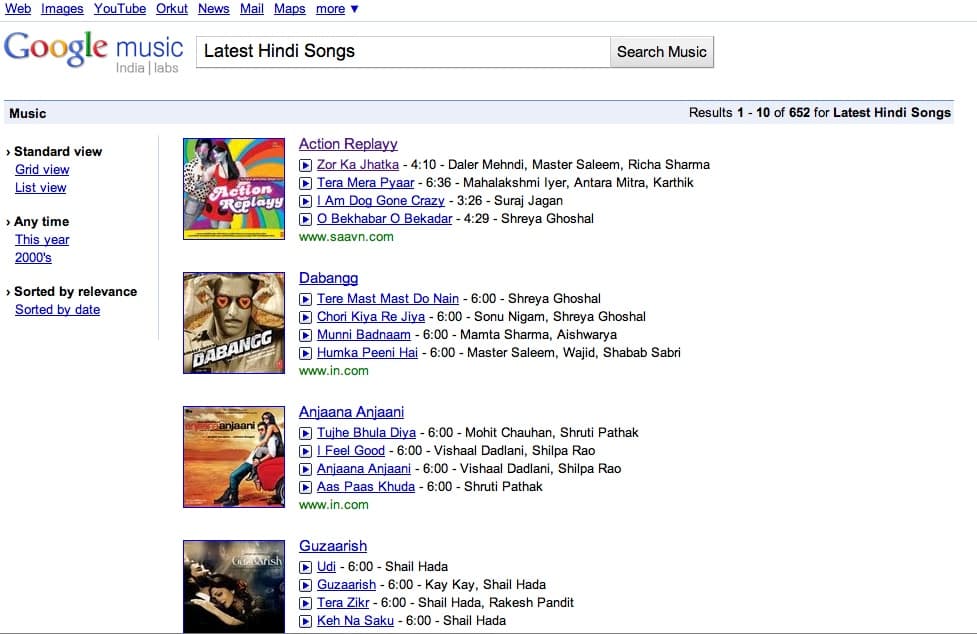Open News from the top navigation
The height and width of the screenshot is (634, 977).
(214, 9)
